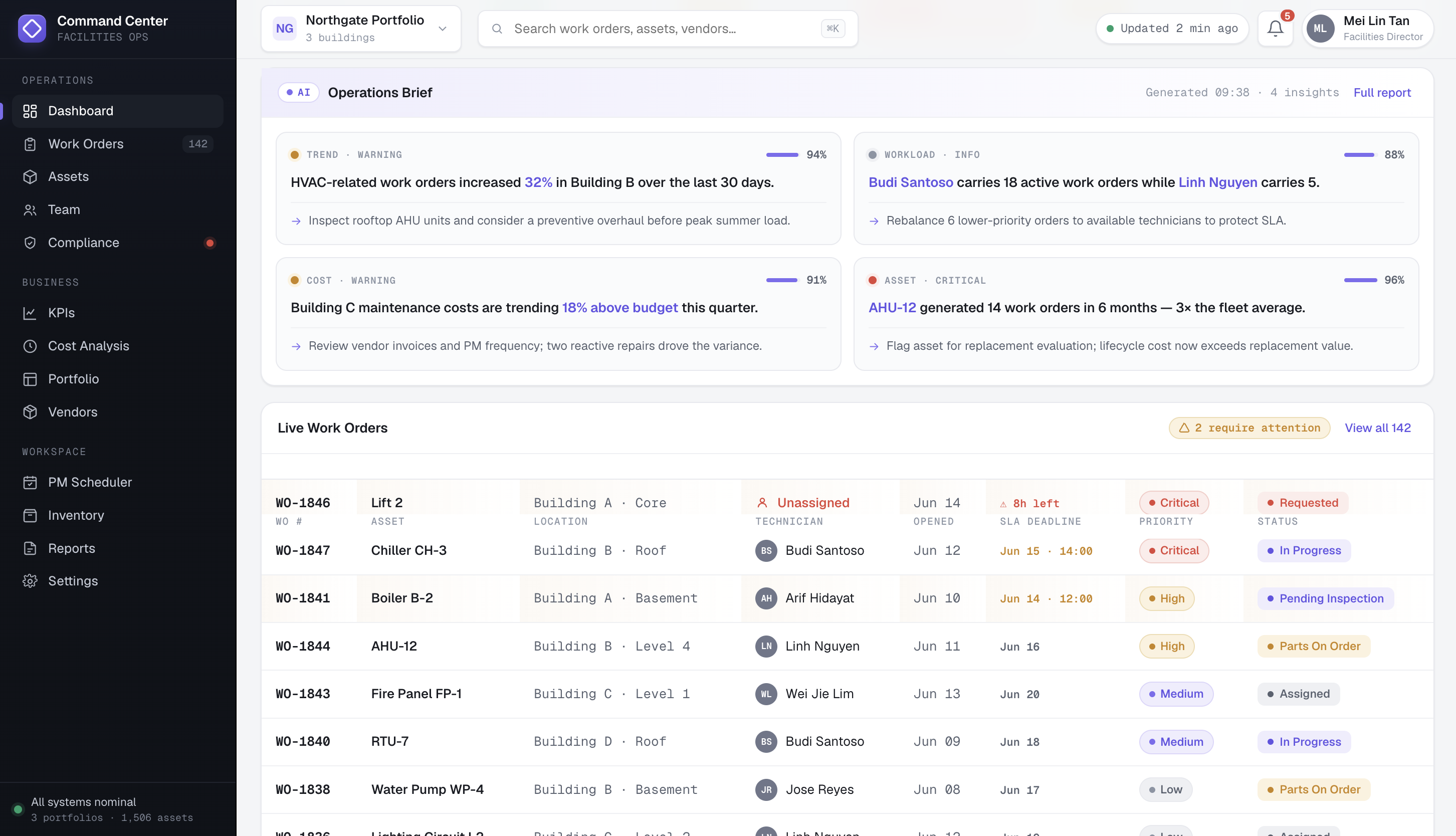Focus the work orders search field
The height and width of the screenshot is (836, 1456).
668,28
